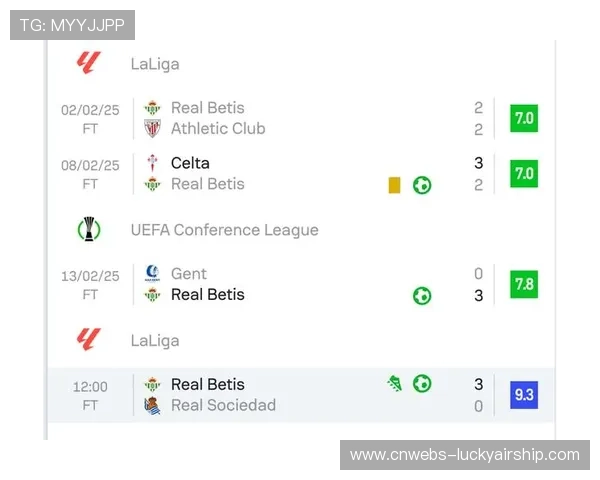Click goal ball icon in Gent match

(422, 295)
